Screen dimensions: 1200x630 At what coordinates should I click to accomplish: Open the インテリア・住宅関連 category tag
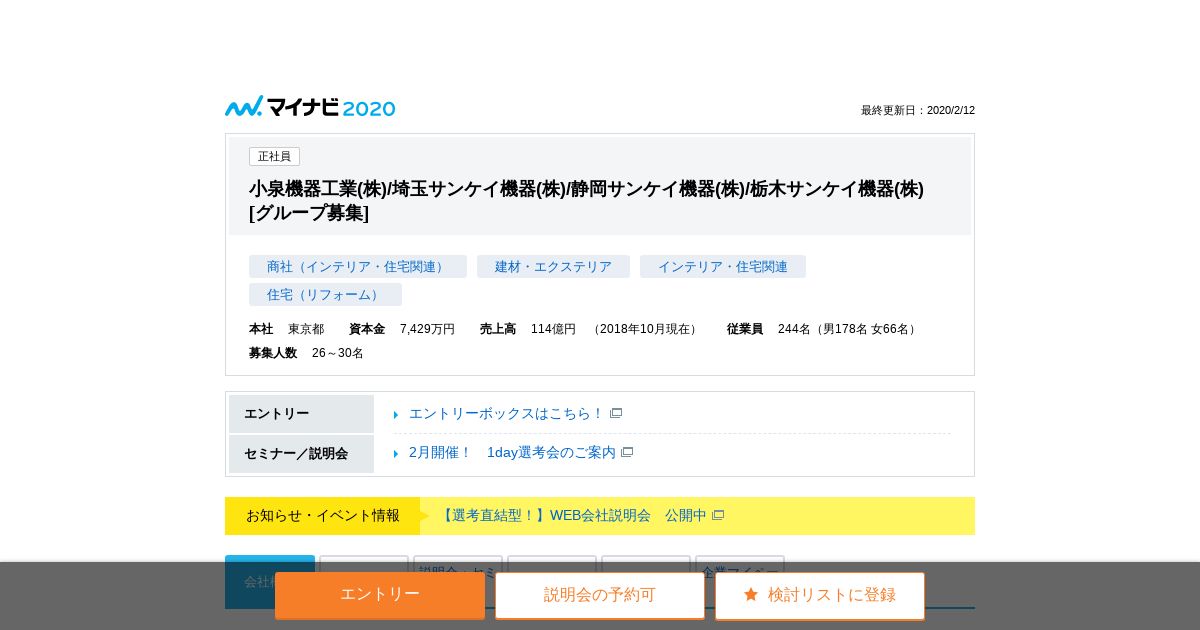click(x=723, y=267)
